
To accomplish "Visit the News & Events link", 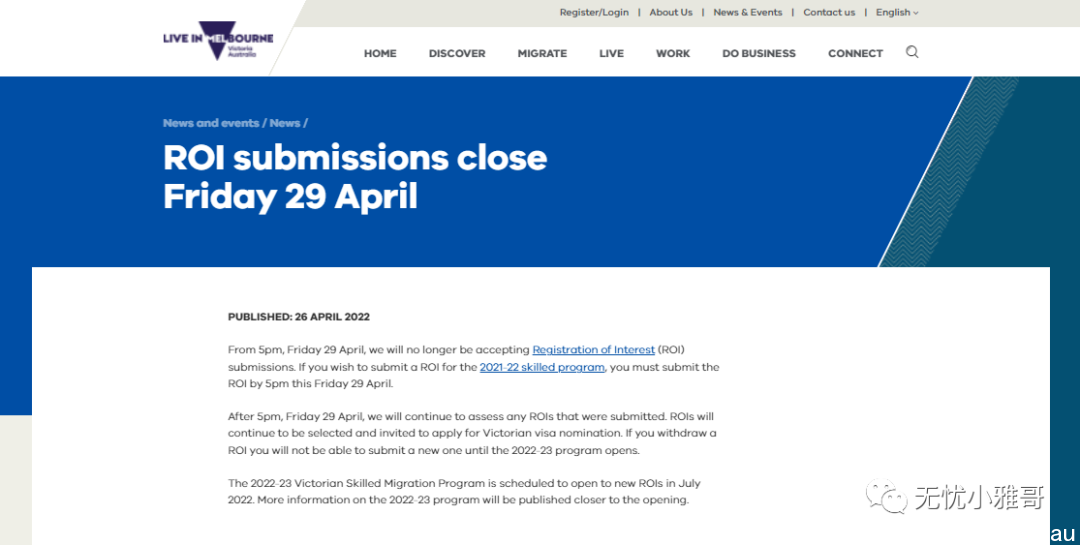I will coord(748,12).
